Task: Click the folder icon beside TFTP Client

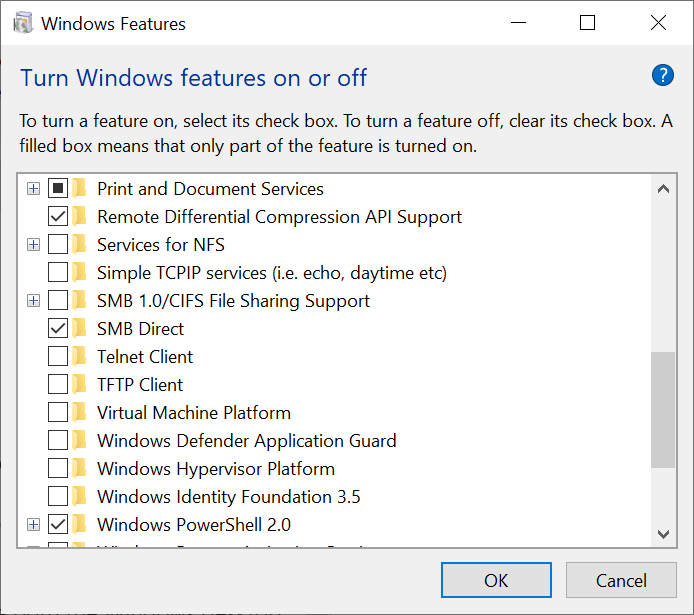Action: point(79,384)
